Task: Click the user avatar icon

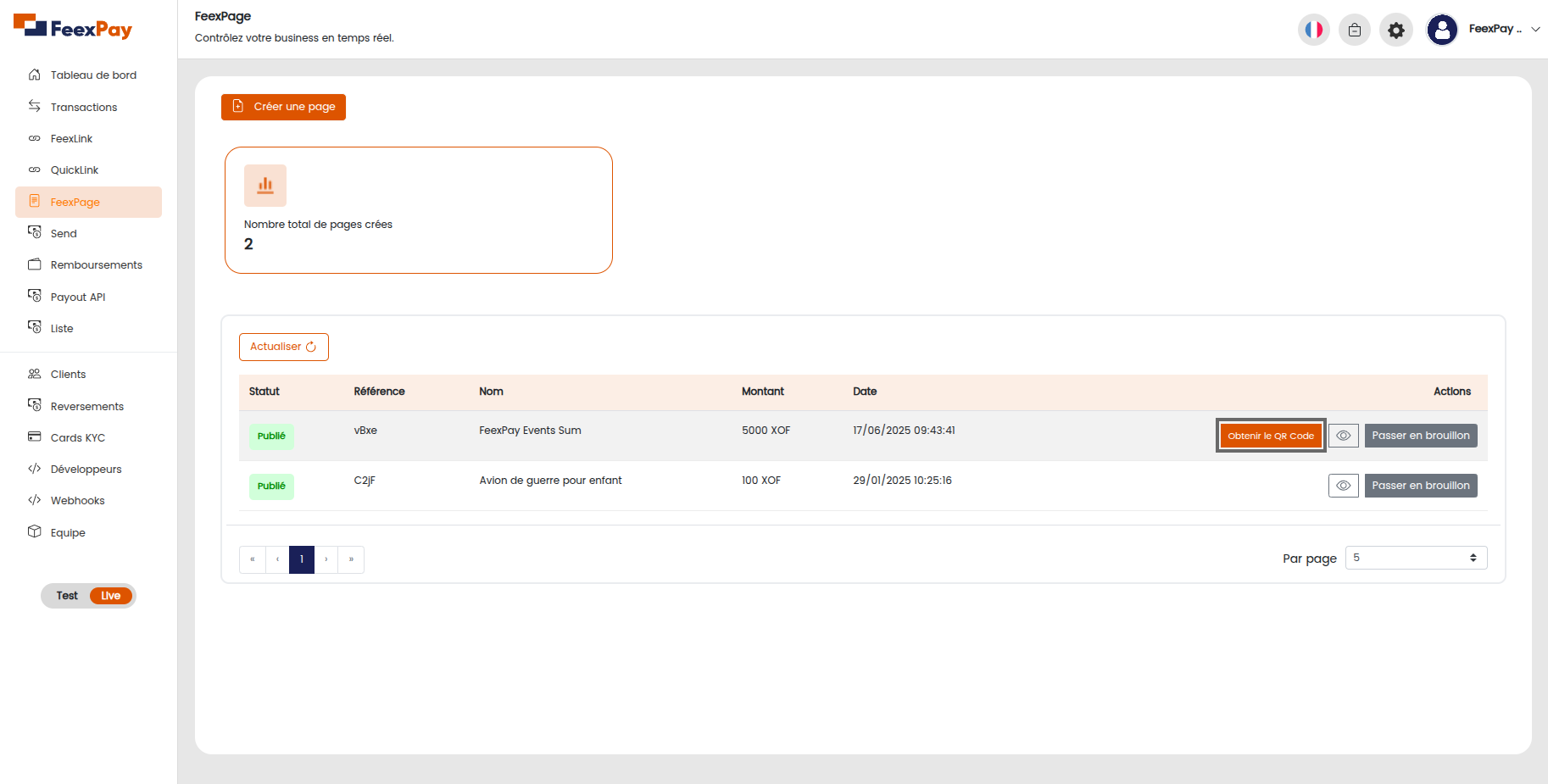Action: [1442, 30]
